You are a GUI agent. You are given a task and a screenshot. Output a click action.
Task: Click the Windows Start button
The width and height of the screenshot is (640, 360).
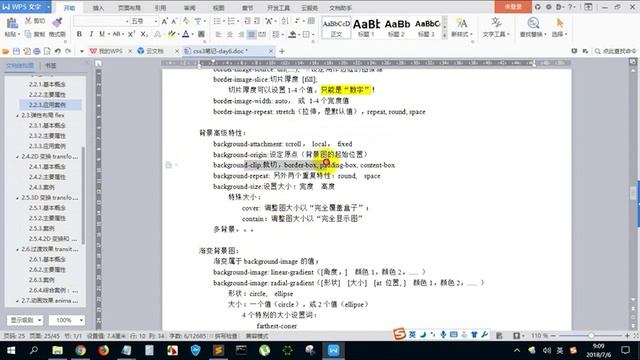(11, 350)
